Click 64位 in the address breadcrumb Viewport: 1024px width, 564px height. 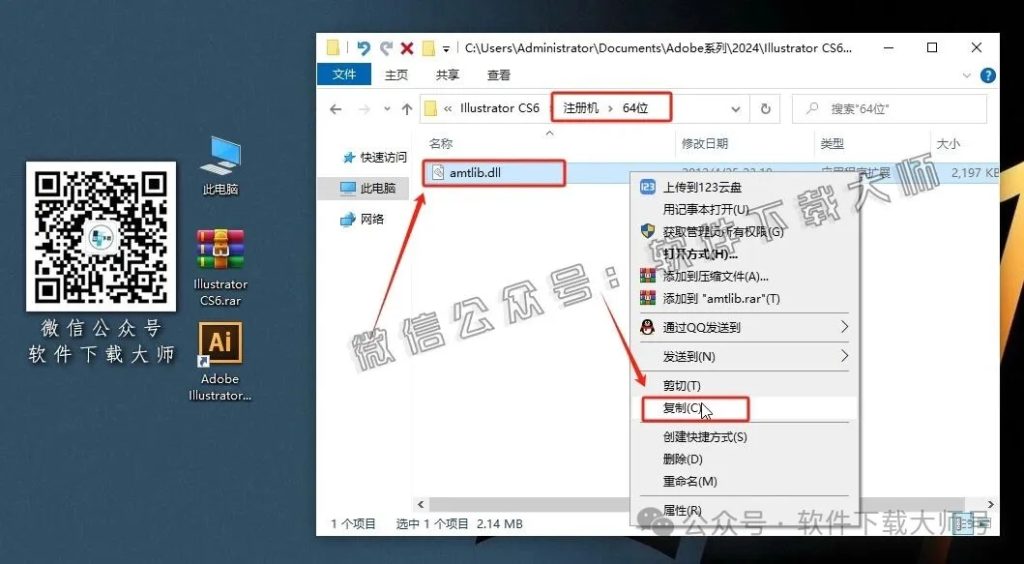pyautogui.click(x=635, y=108)
